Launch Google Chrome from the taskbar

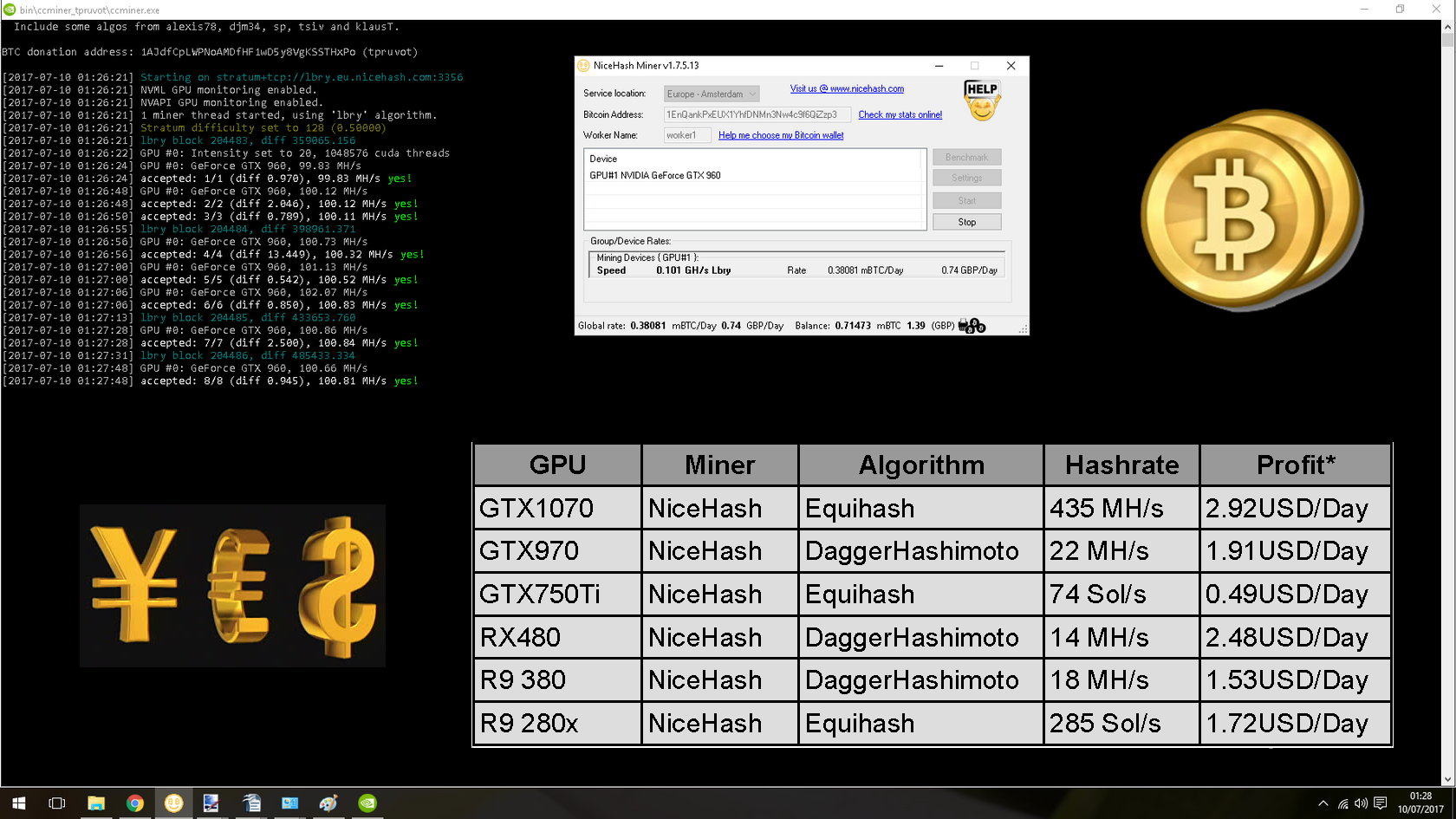click(x=135, y=803)
